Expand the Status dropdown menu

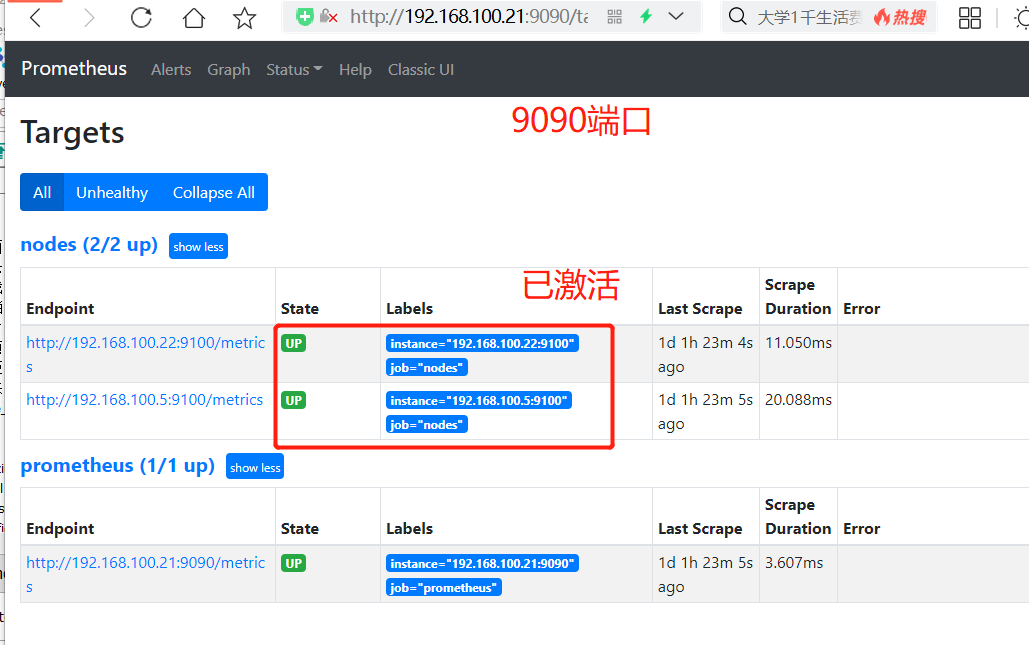294,70
